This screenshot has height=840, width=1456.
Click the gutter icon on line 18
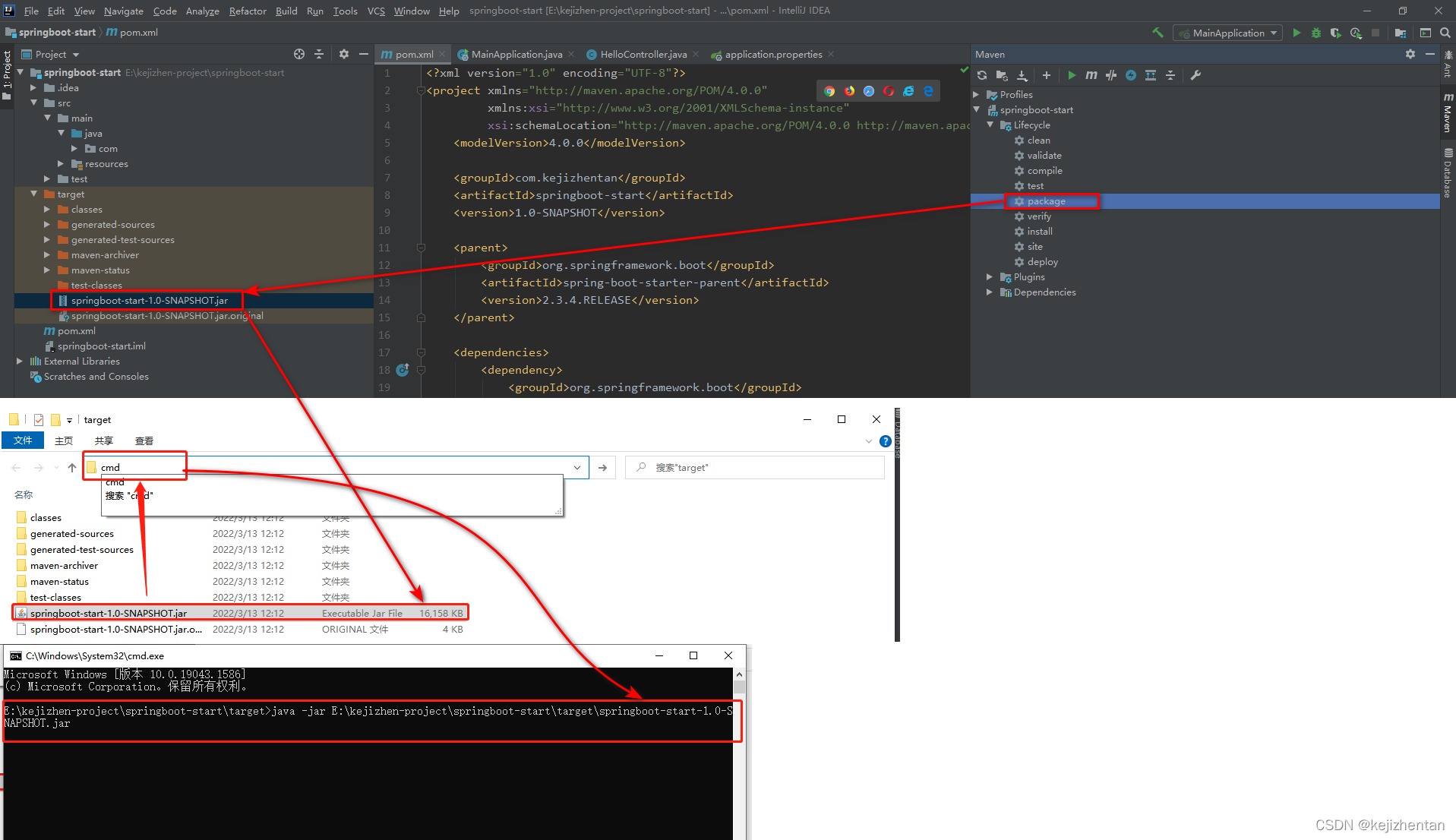[403, 370]
